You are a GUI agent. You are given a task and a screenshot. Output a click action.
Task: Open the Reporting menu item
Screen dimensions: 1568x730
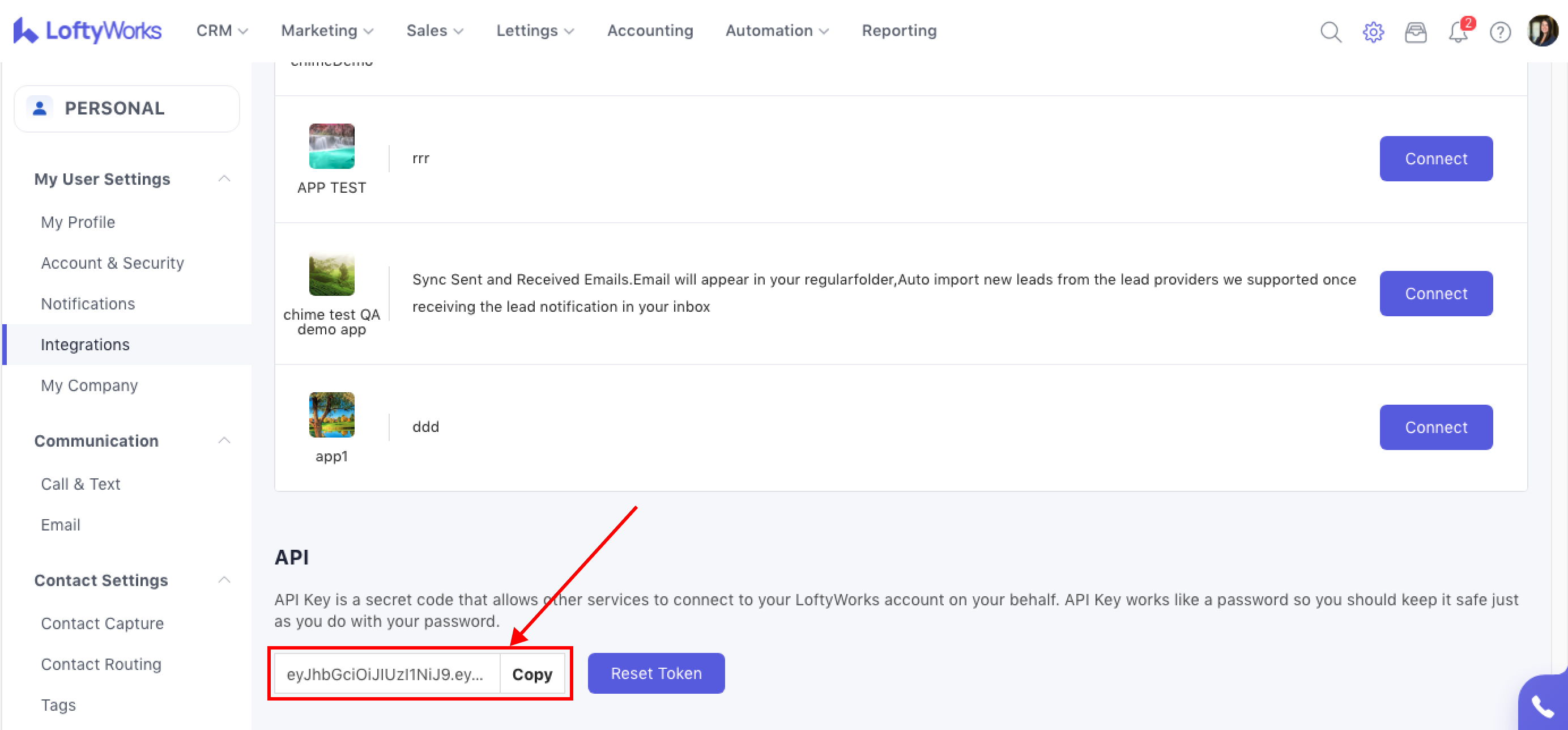898,31
